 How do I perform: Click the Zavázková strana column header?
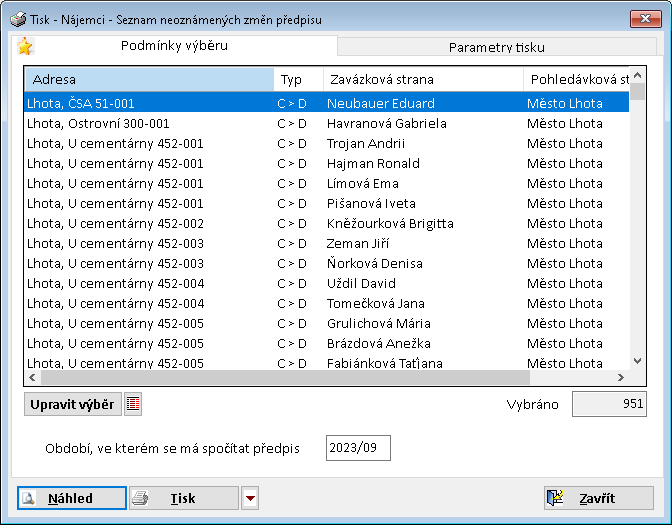point(422,79)
